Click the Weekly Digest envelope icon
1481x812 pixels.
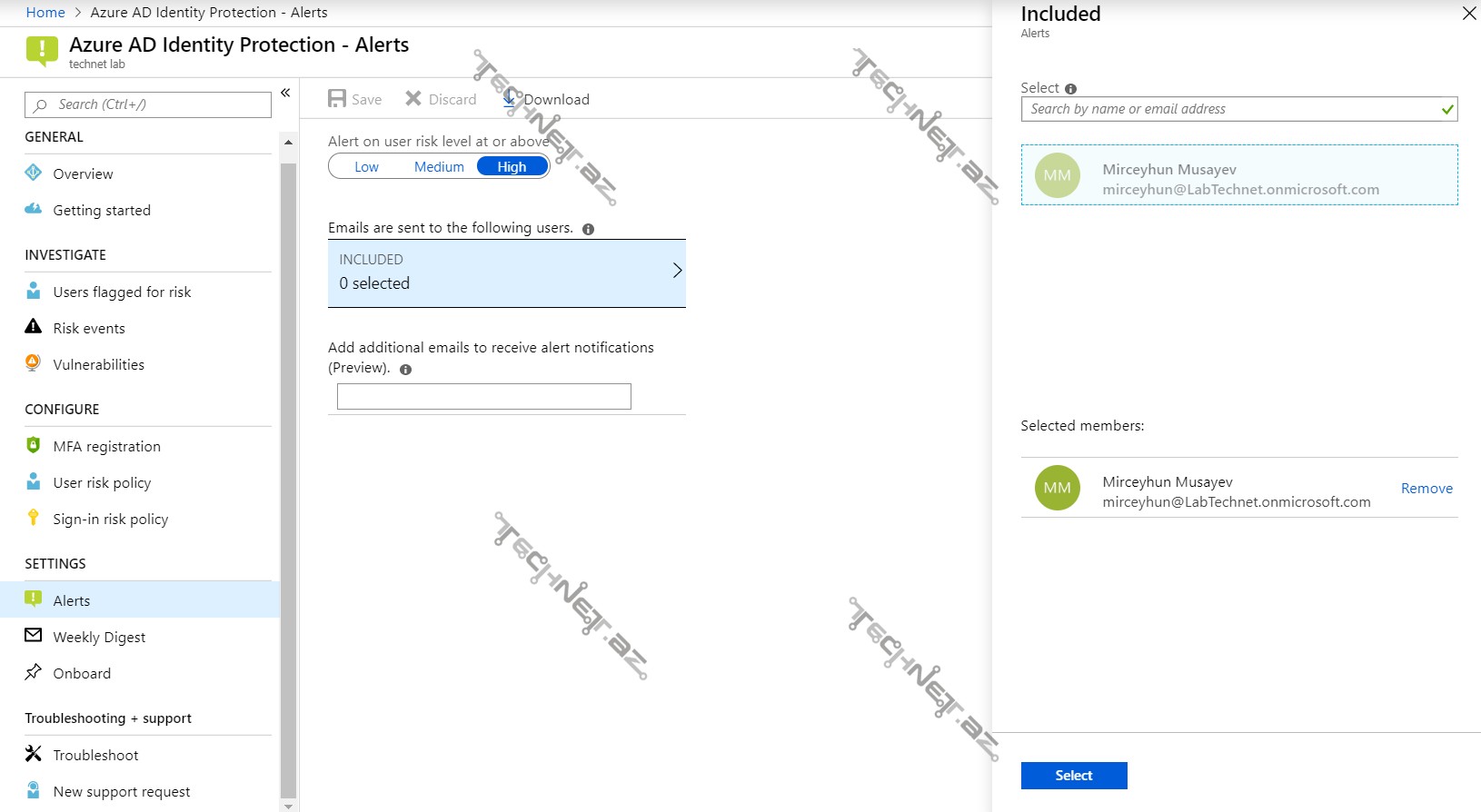[x=34, y=636]
